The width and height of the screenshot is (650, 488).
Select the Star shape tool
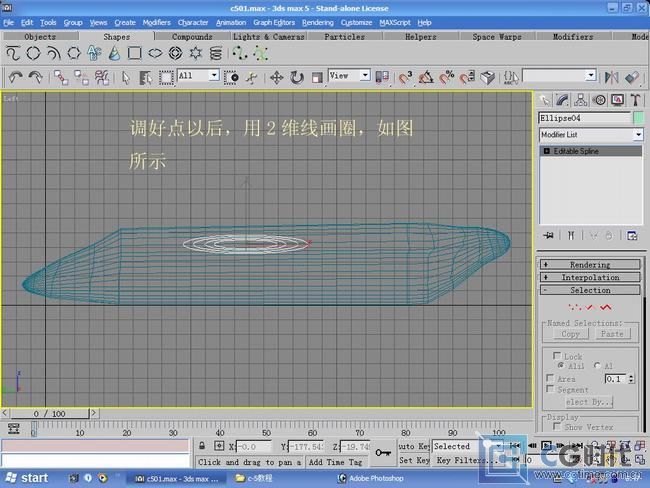click(195, 53)
